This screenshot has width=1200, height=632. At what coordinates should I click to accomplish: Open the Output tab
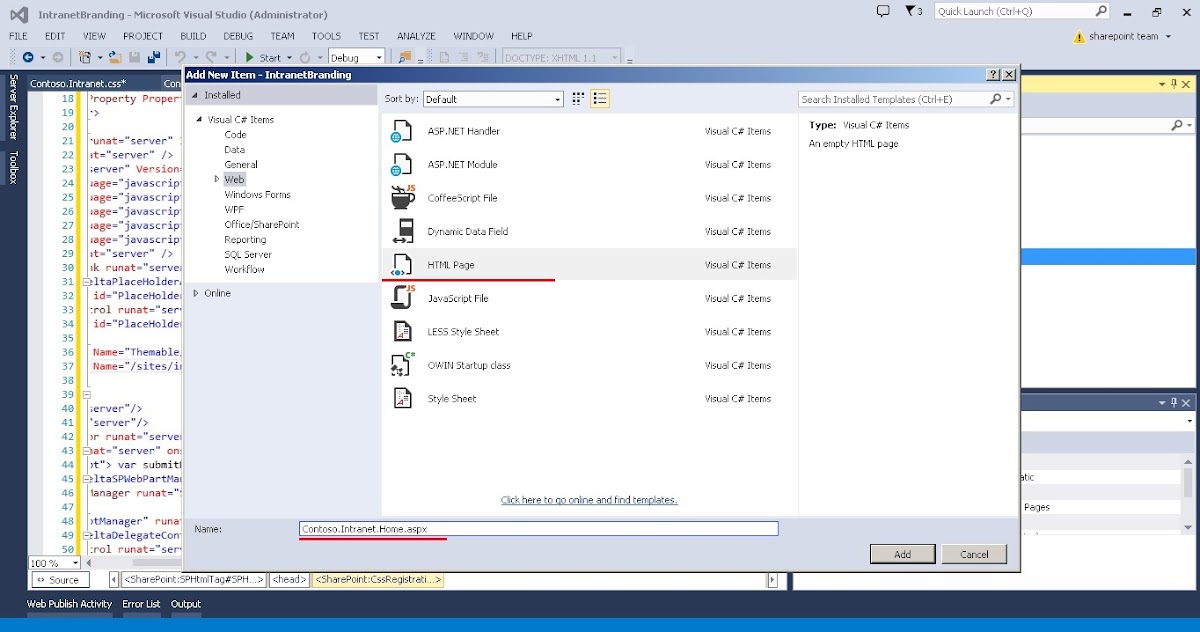coord(186,604)
